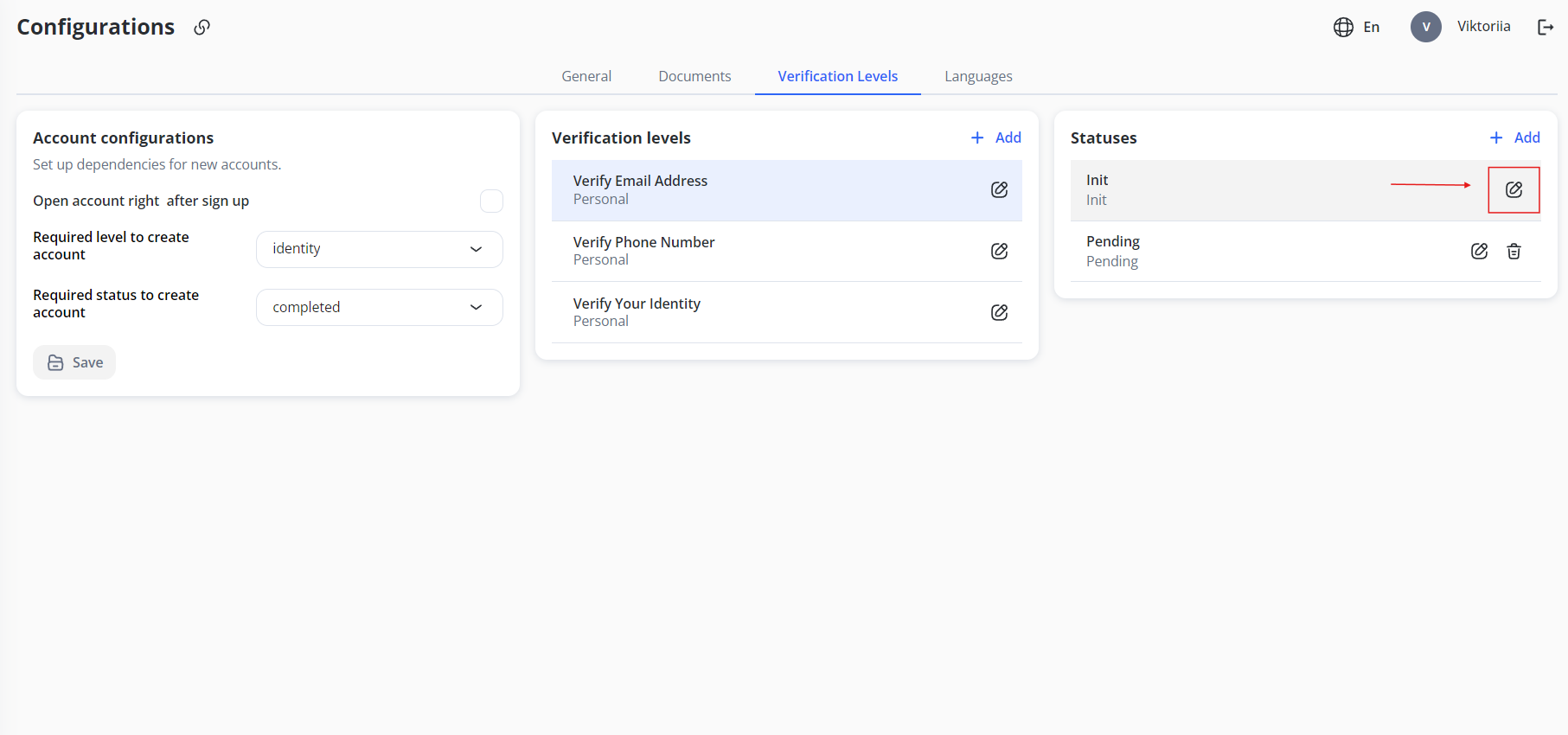This screenshot has height=735, width=1568.
Task: Expand the Required level dropdown showing identity
Action: tap(379, 249)
